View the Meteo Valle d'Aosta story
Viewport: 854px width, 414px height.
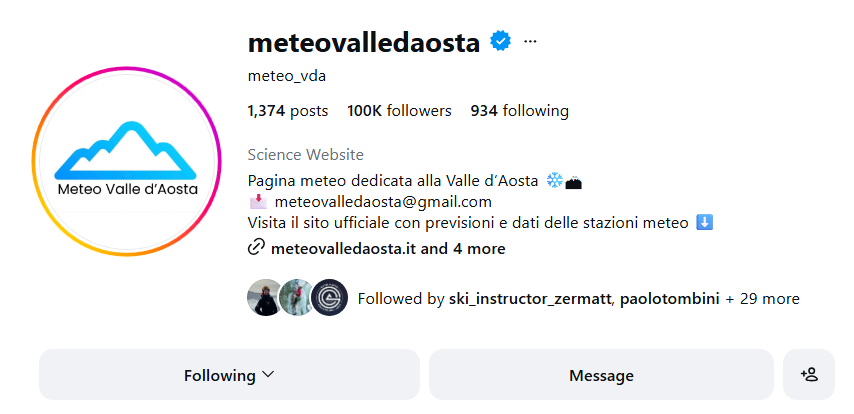pyautogui.click(x=126, y=162)
